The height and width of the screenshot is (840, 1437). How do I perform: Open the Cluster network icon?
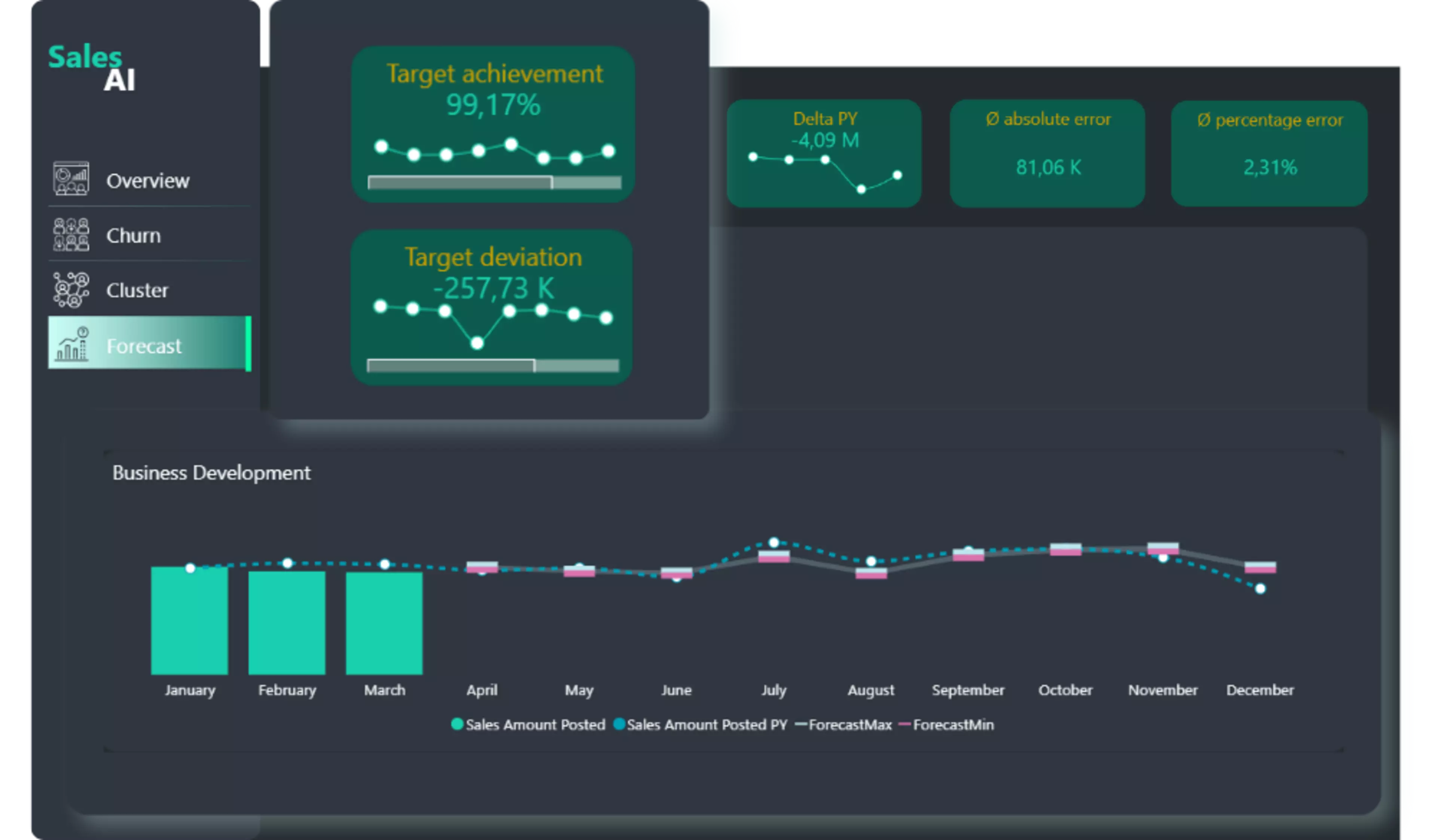pos(71,289)
